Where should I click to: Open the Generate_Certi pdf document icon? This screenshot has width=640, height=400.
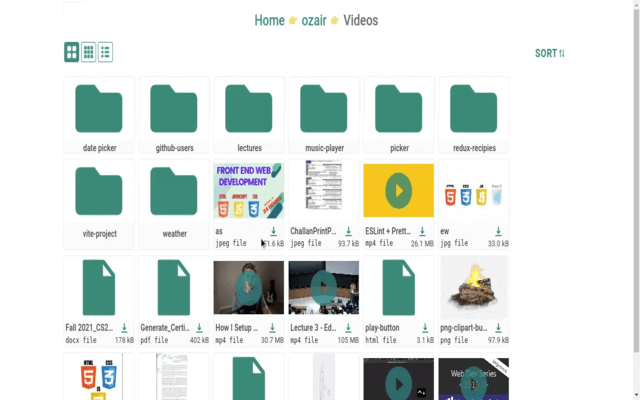coord(174,287)
